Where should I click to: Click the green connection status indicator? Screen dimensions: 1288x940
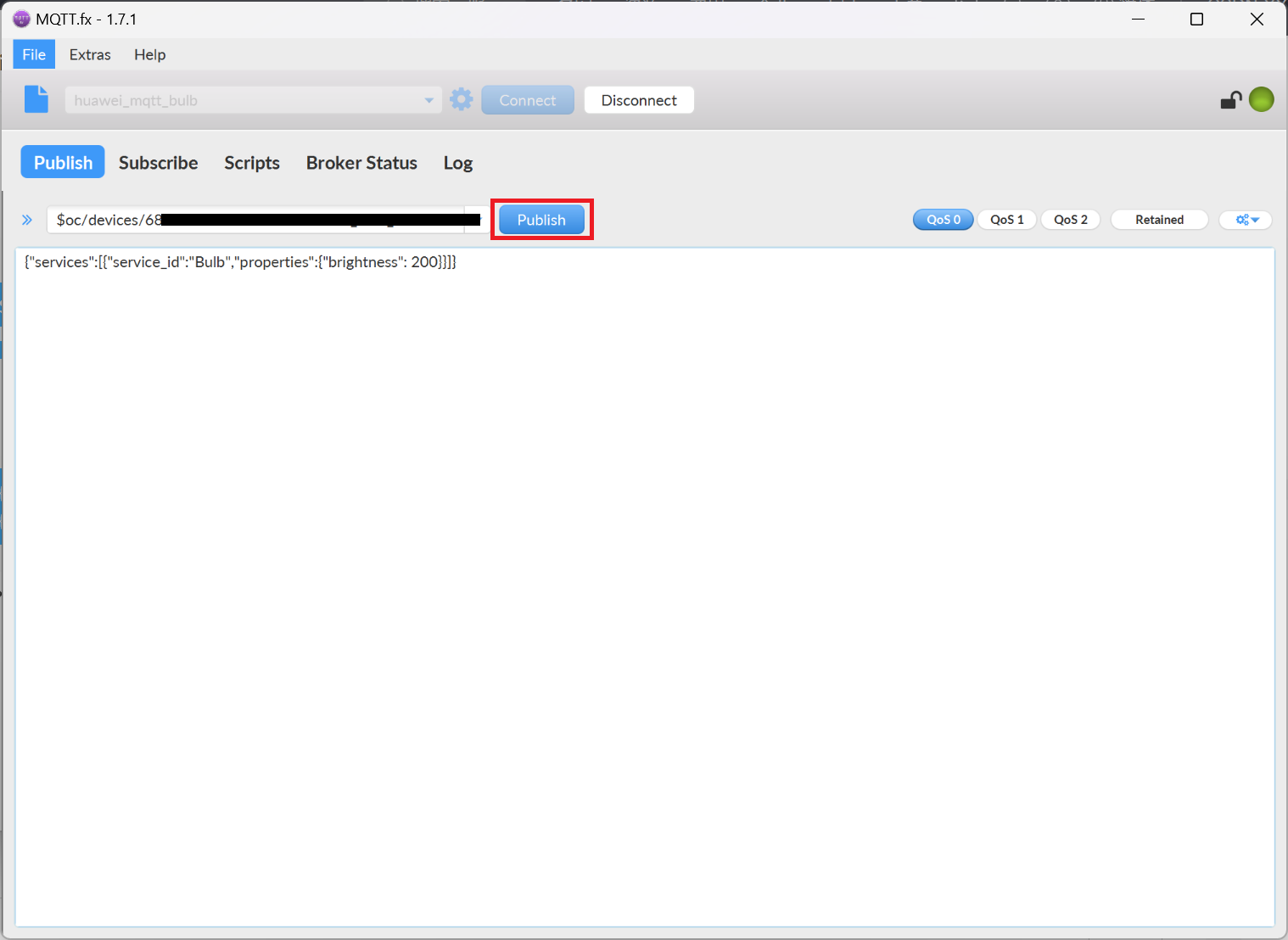coord(1262,99)
